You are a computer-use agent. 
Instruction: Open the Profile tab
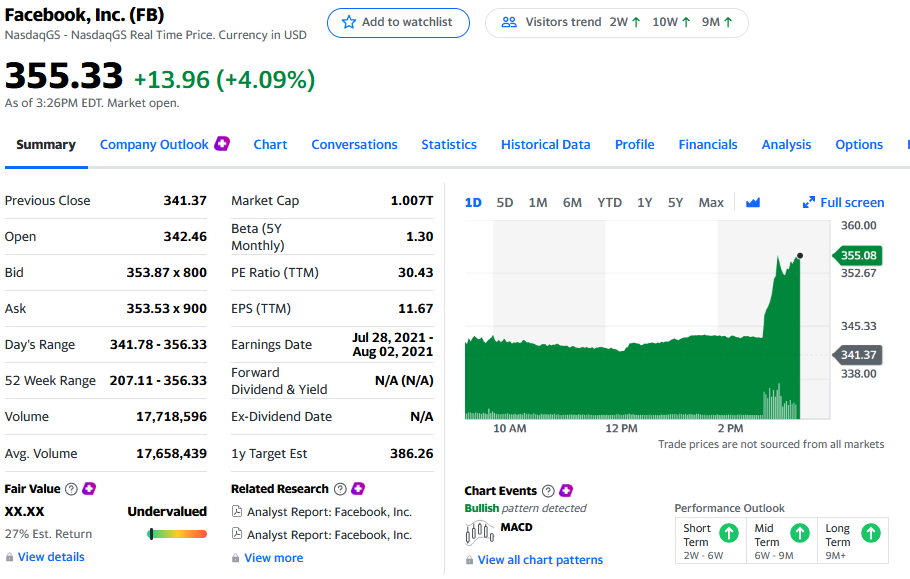[x=634, y=144]
